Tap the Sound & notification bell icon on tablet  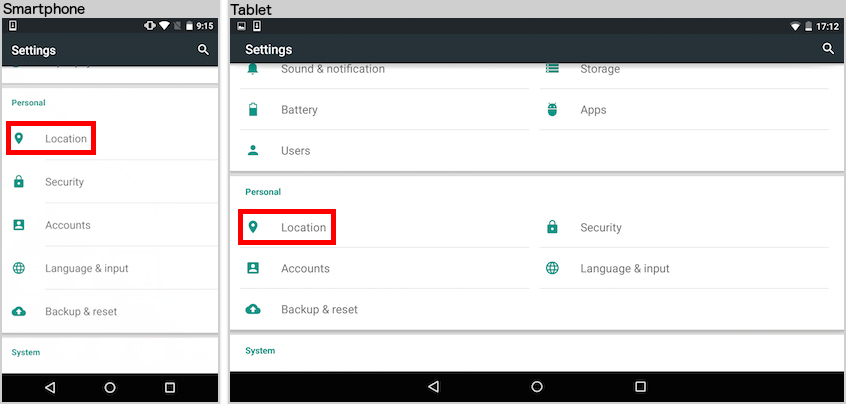click(253, 69)
